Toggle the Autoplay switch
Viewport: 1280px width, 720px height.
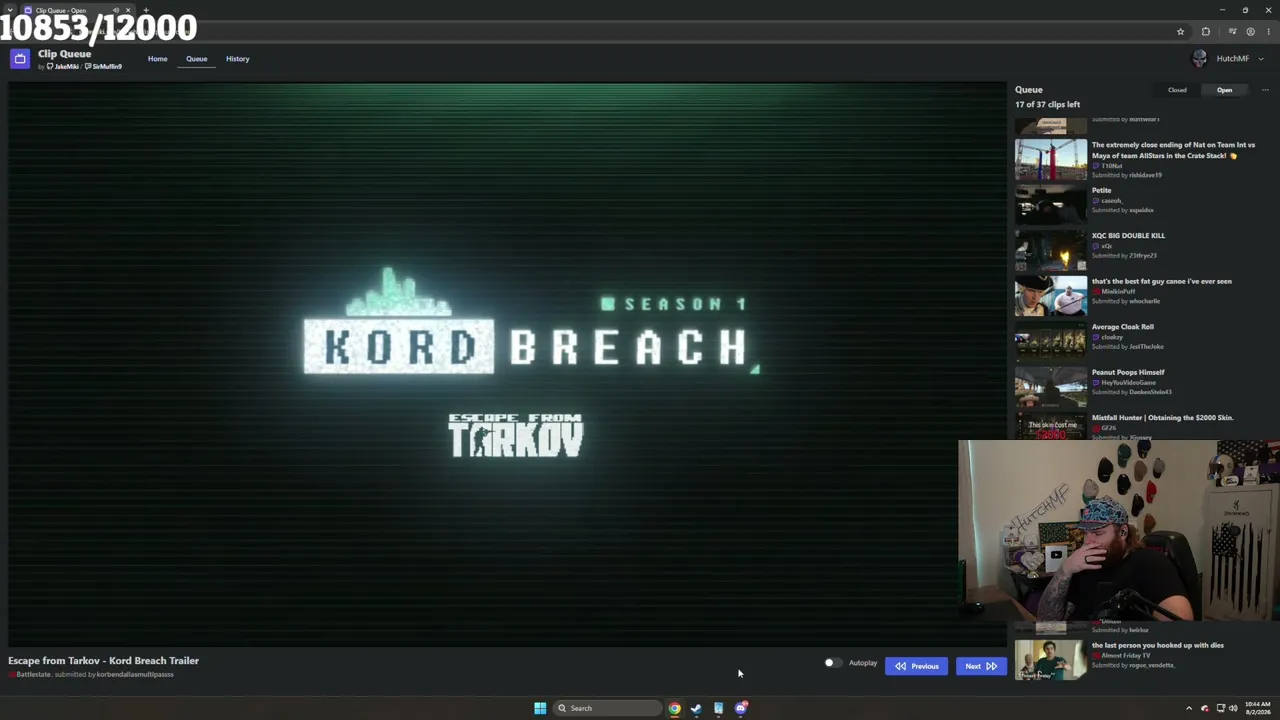(832, 663)
